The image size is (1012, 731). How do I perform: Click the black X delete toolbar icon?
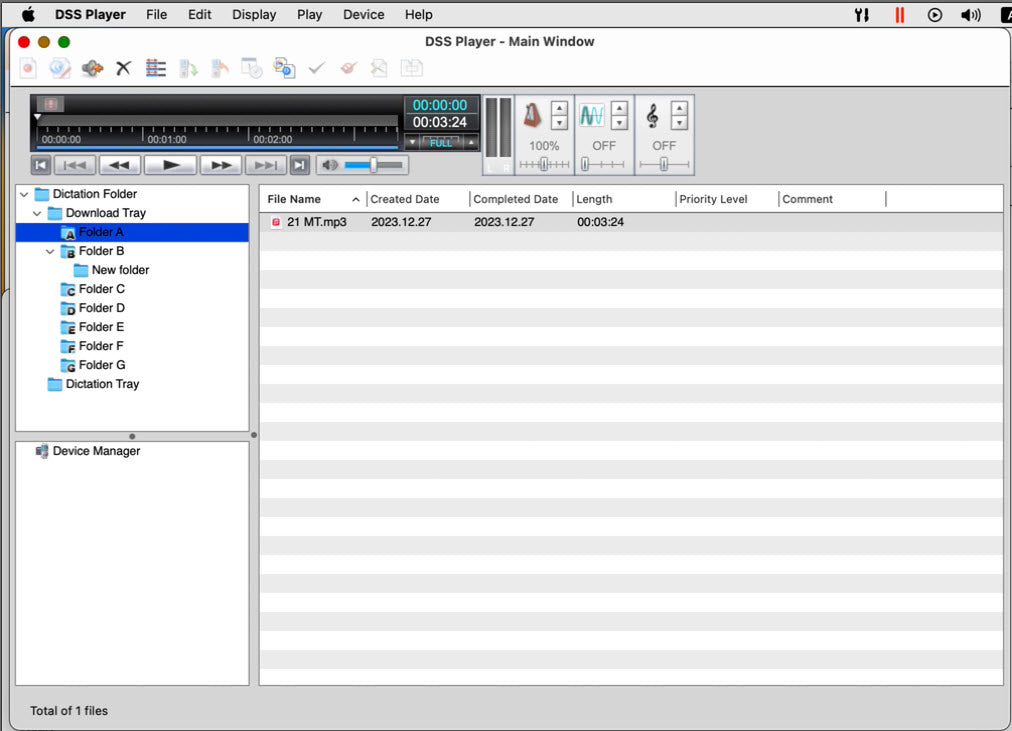click(x=123, y=68)
